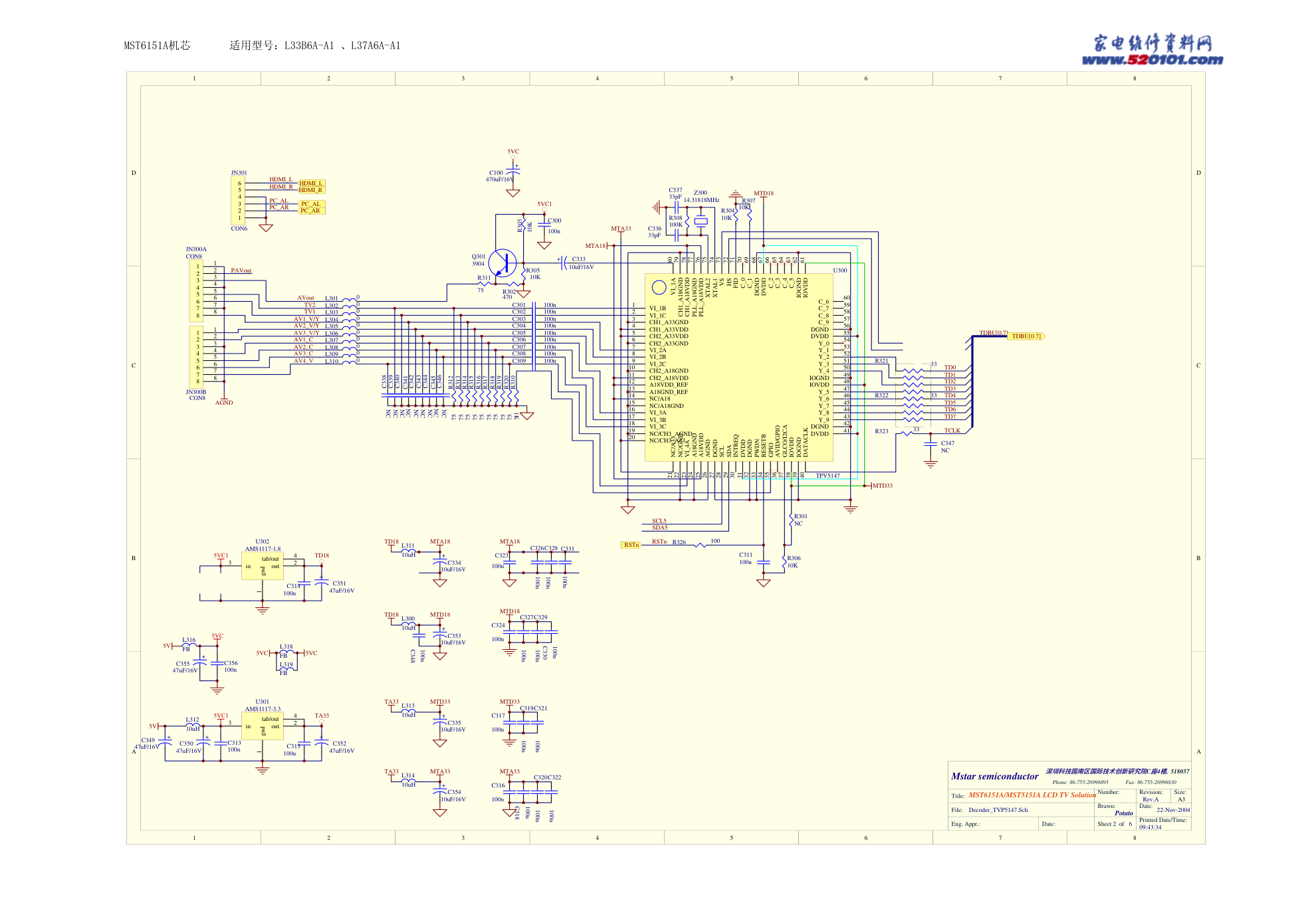Click the Sheet 2 of 6 text
Screen dimensions: 1316x907
[x=1115, y=824]
